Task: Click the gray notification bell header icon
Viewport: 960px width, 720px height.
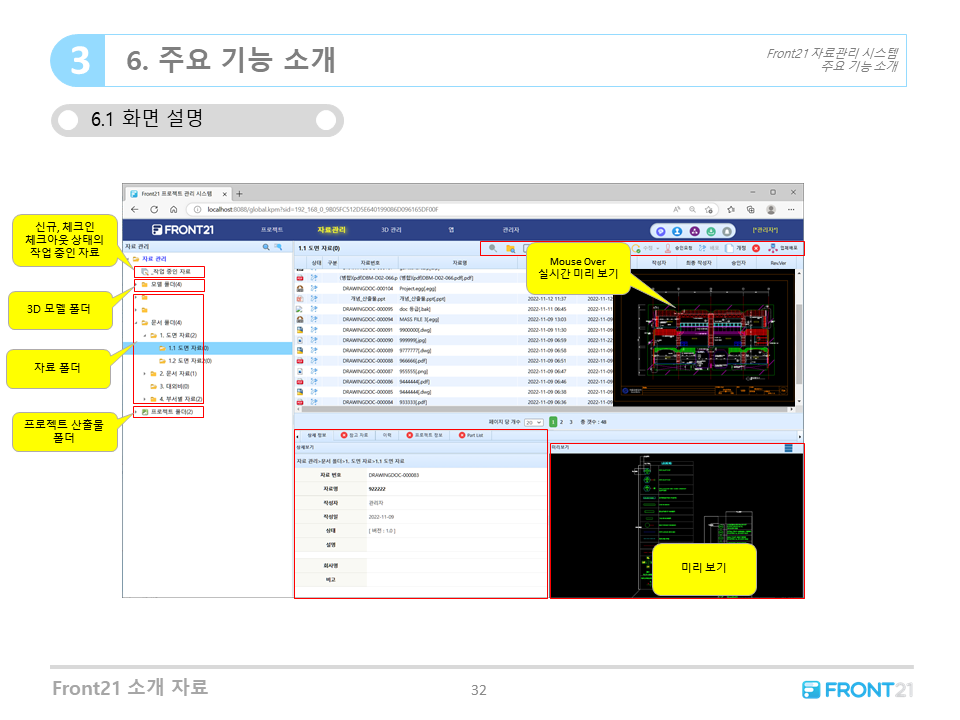Action: coord(727,231)
